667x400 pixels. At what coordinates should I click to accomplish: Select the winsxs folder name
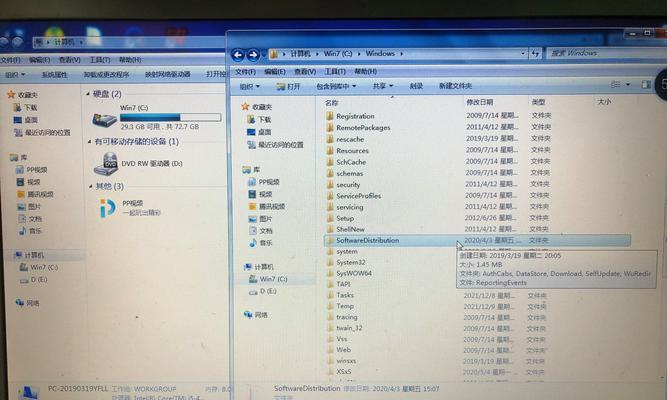[x=346, y=361]
